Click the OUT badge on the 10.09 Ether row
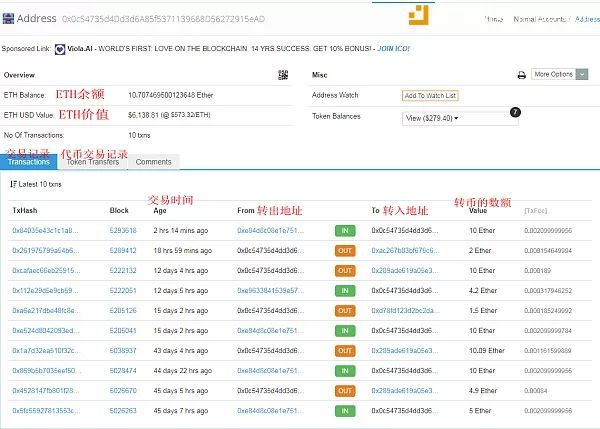 coord(345,351)
